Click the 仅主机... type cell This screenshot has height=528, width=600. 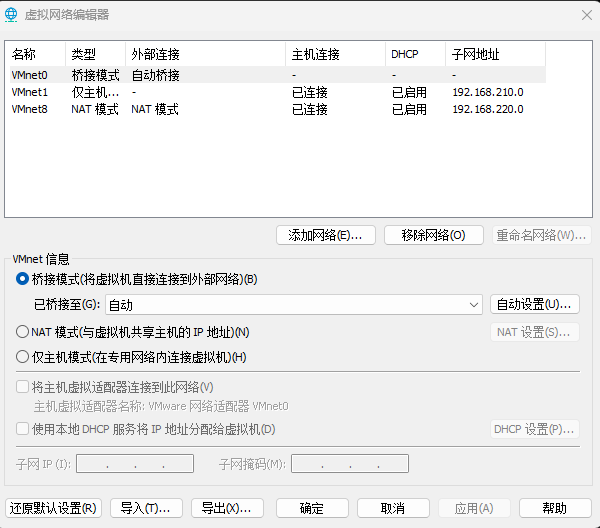(x=95, y=92)
